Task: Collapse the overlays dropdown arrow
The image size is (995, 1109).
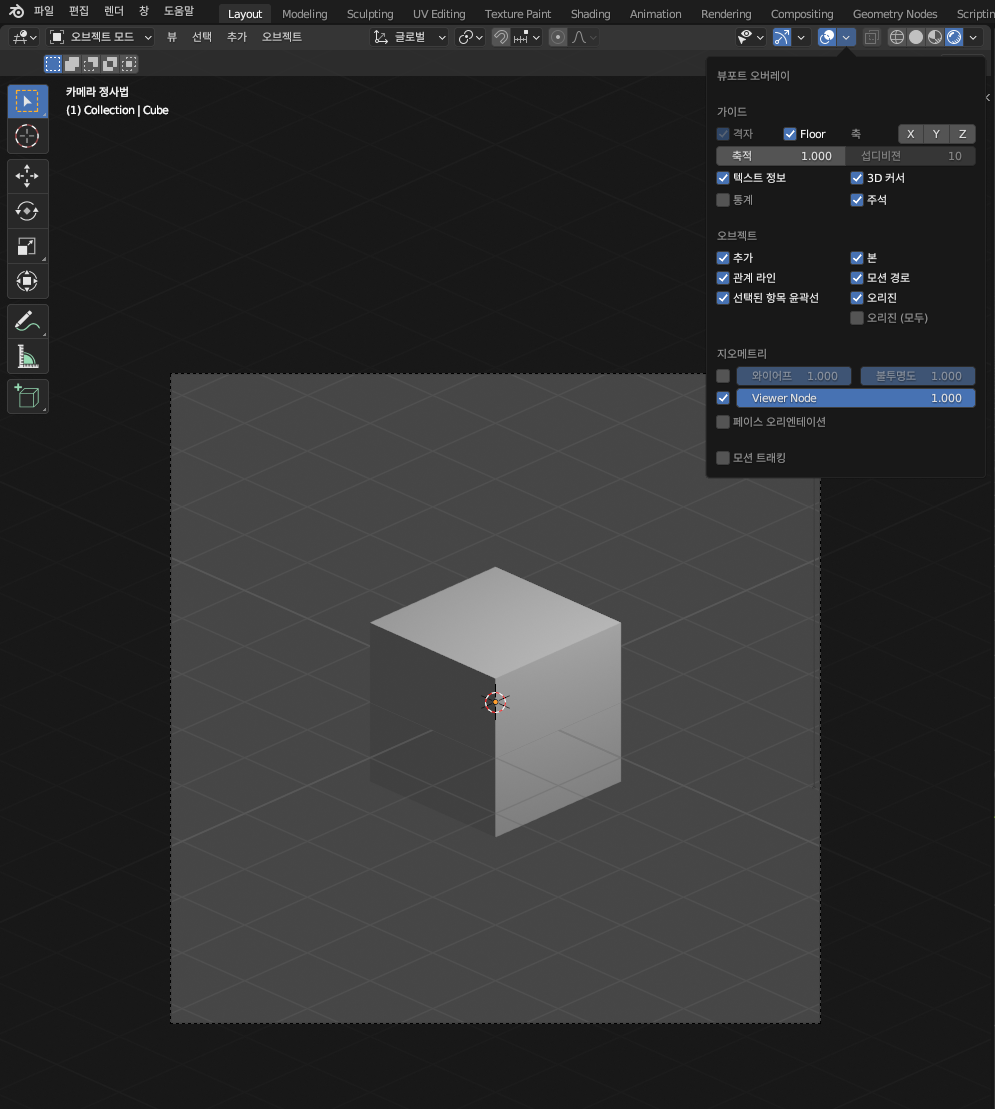Action: (846, 37)
